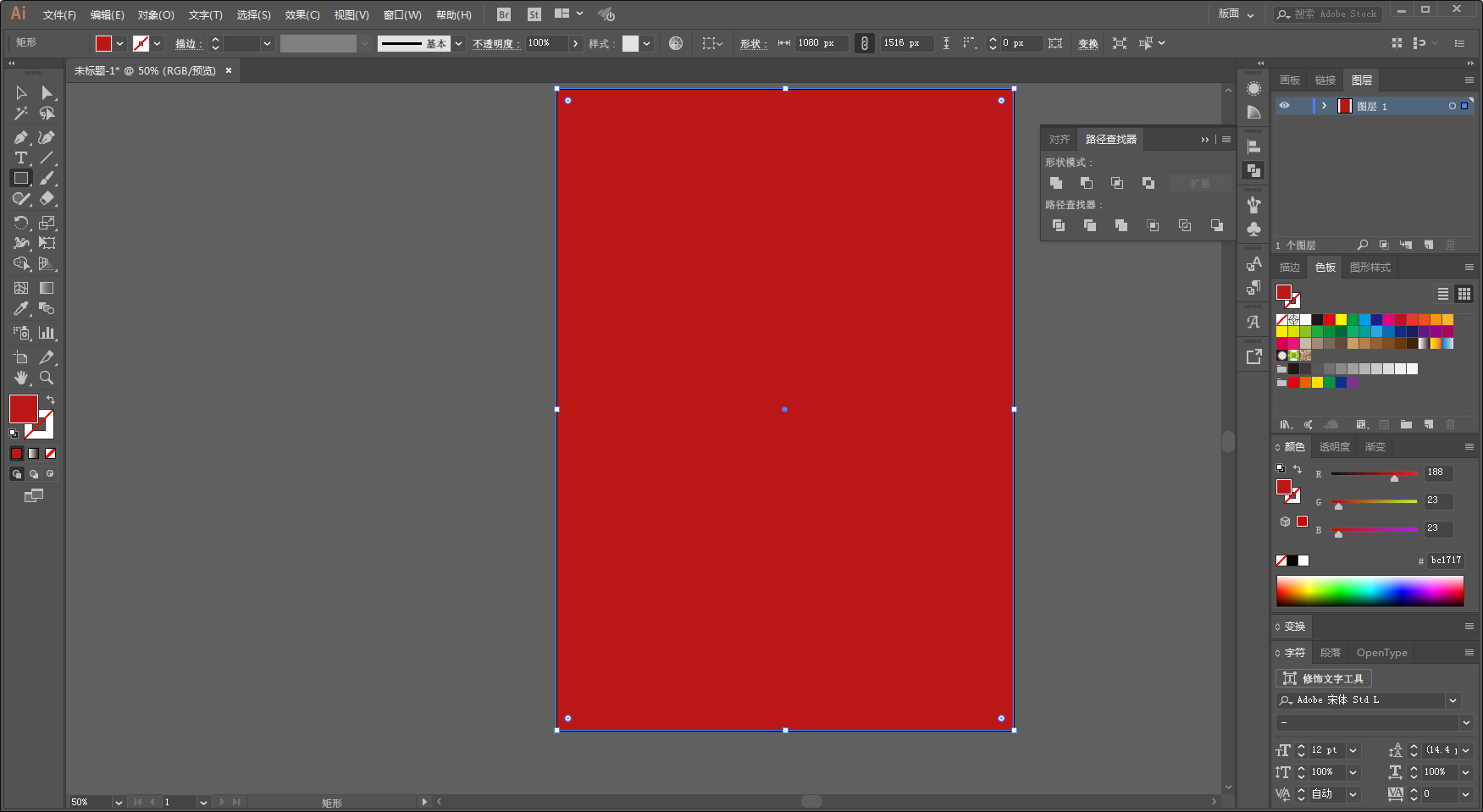Expand the 图层 1 layer arrow
The width and height of the screenshot is (1483, 812).
(1324, 106)
